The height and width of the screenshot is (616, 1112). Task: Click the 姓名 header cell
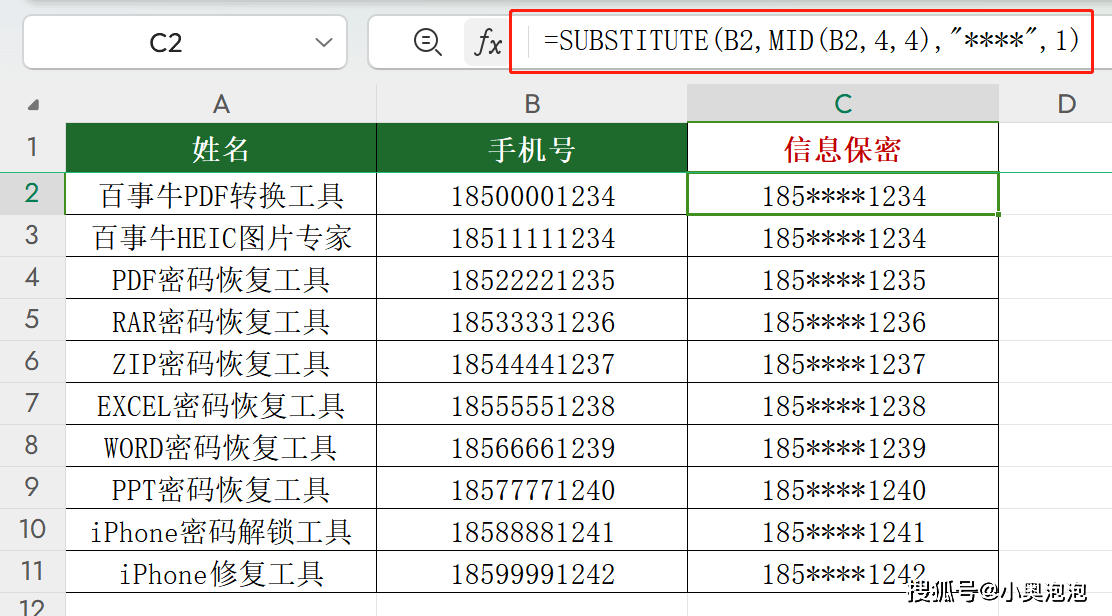[x=221, y=149]
